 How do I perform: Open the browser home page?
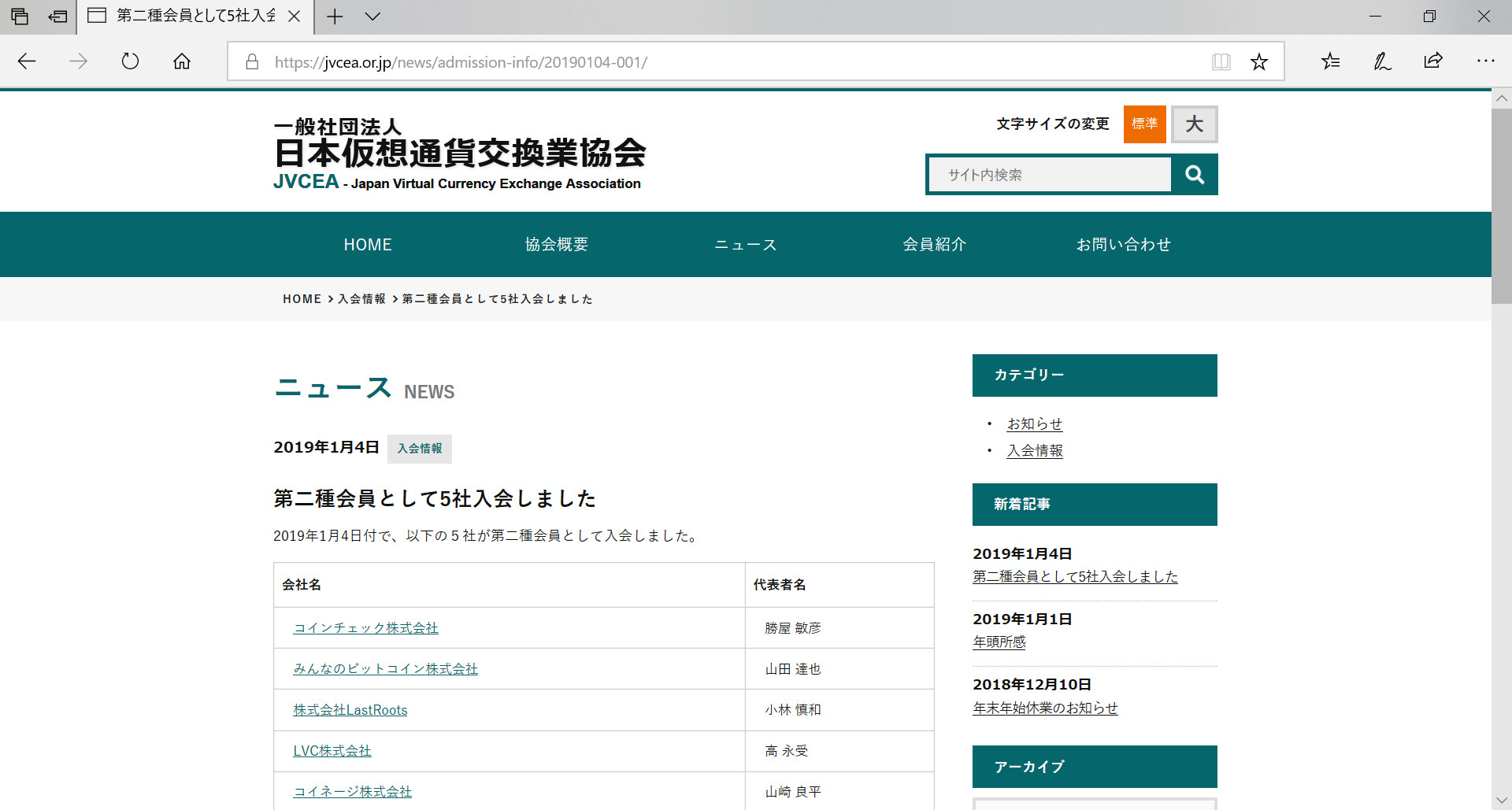coord(182,61)
